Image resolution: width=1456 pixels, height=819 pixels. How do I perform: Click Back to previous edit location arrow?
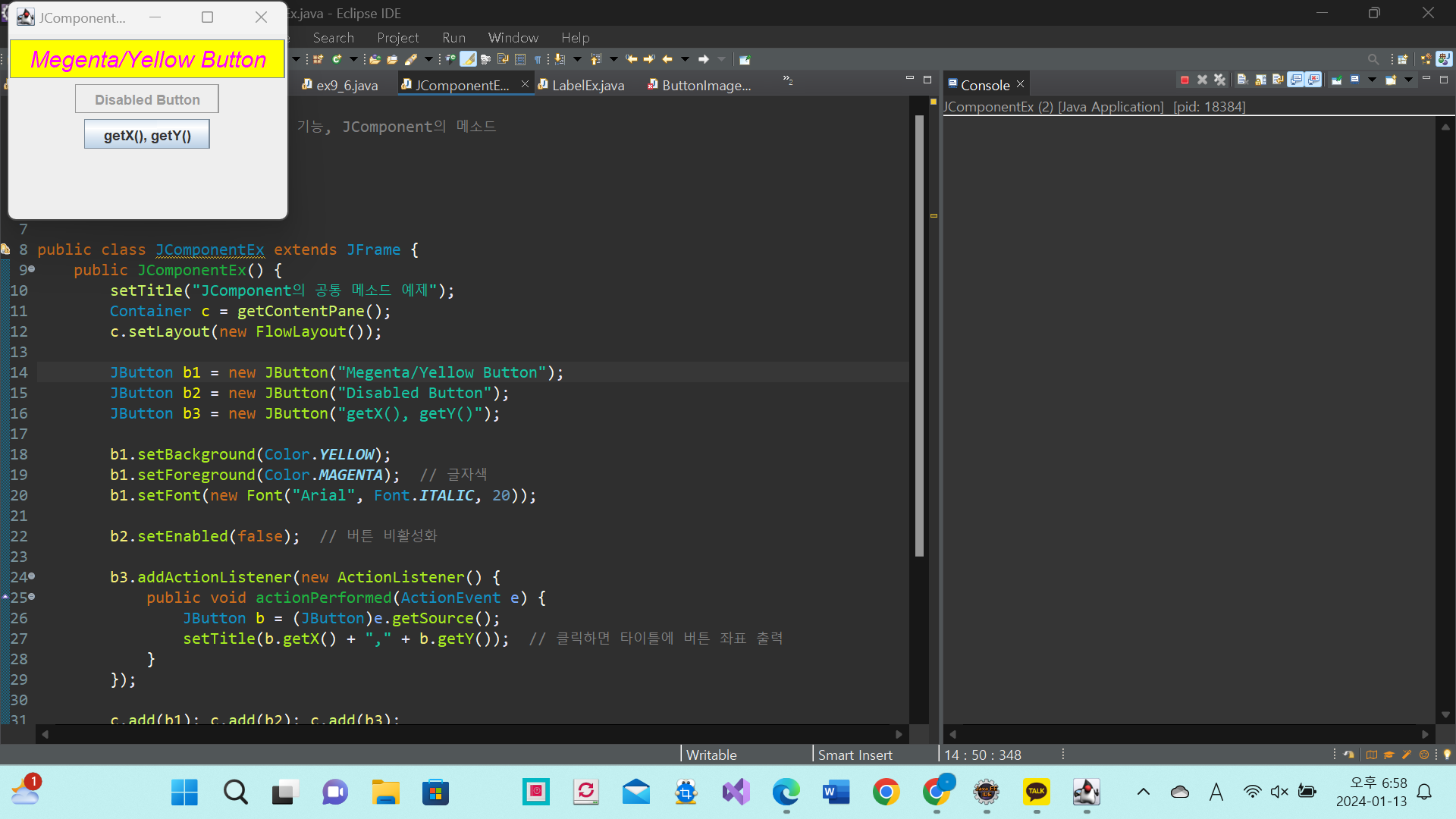pos(631,59)
